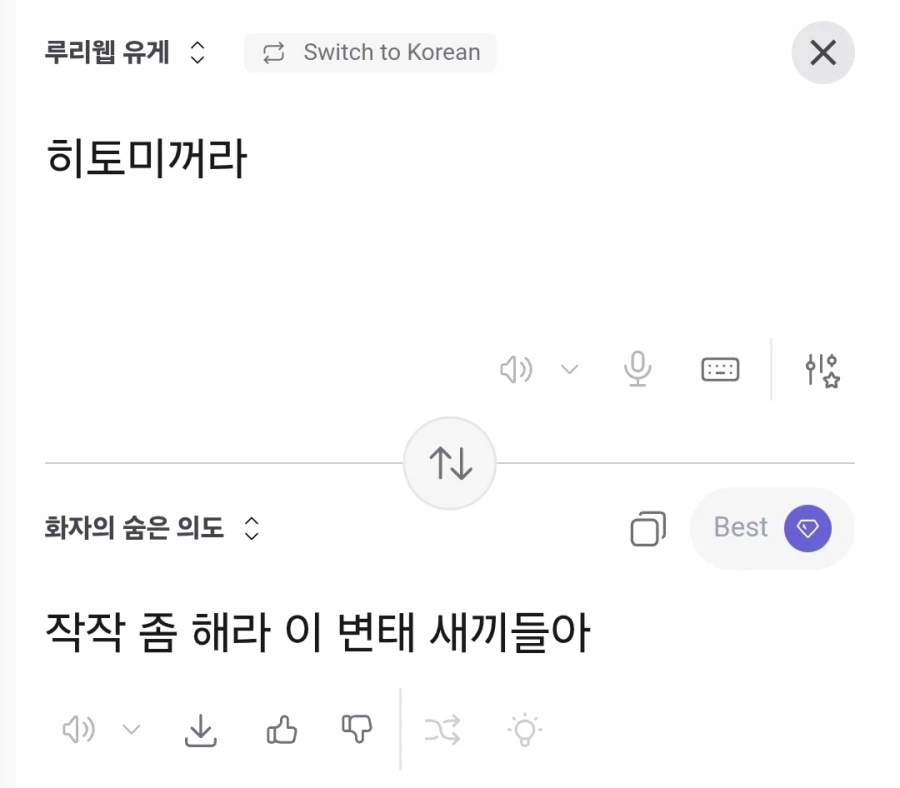Download the translation audio
900x788 pixels.
click(x=201, y=730)
